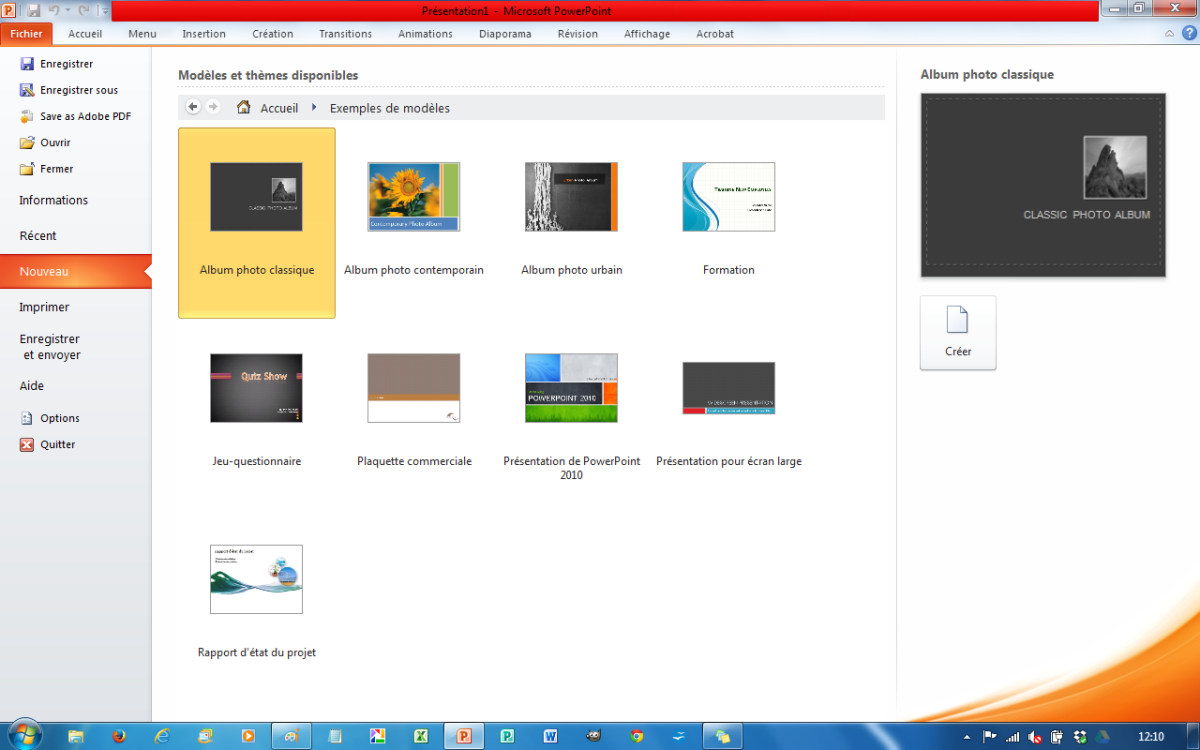Click the Undo arrow in the title bar
This screenshot has height=750, width=1200.
[55, 10]
